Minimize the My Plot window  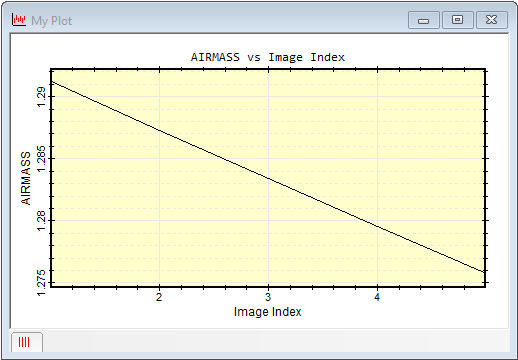point(424,20)
